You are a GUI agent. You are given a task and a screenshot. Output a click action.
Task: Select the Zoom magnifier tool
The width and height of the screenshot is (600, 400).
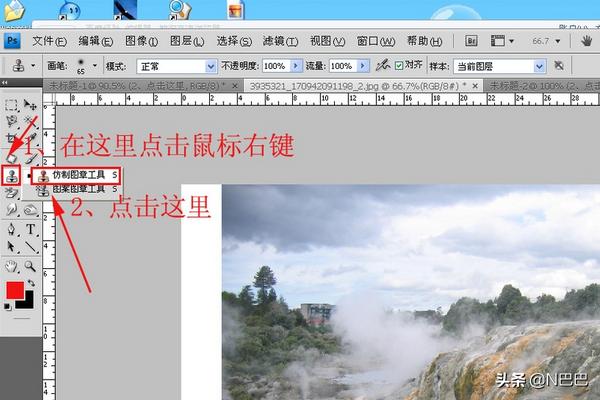[30, 266]
